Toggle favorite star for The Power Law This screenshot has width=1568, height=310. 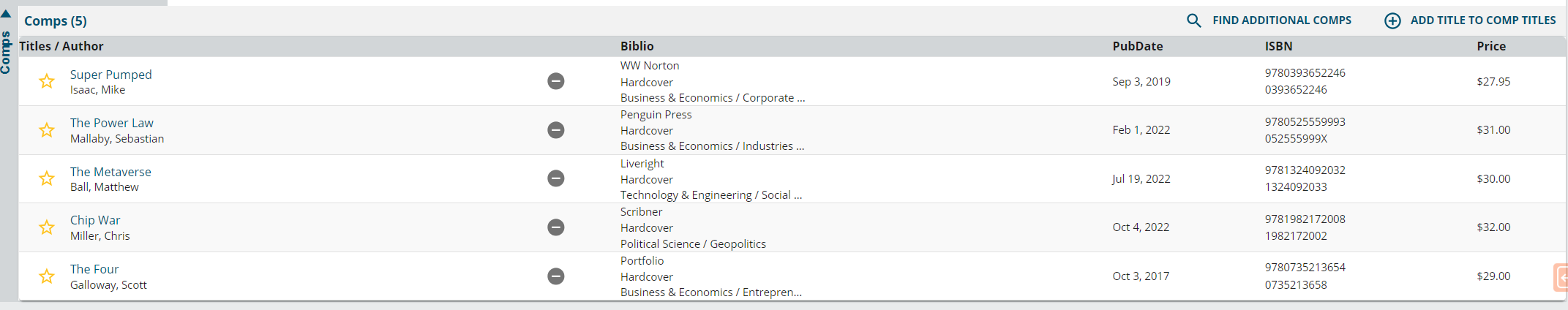point(47,130)
